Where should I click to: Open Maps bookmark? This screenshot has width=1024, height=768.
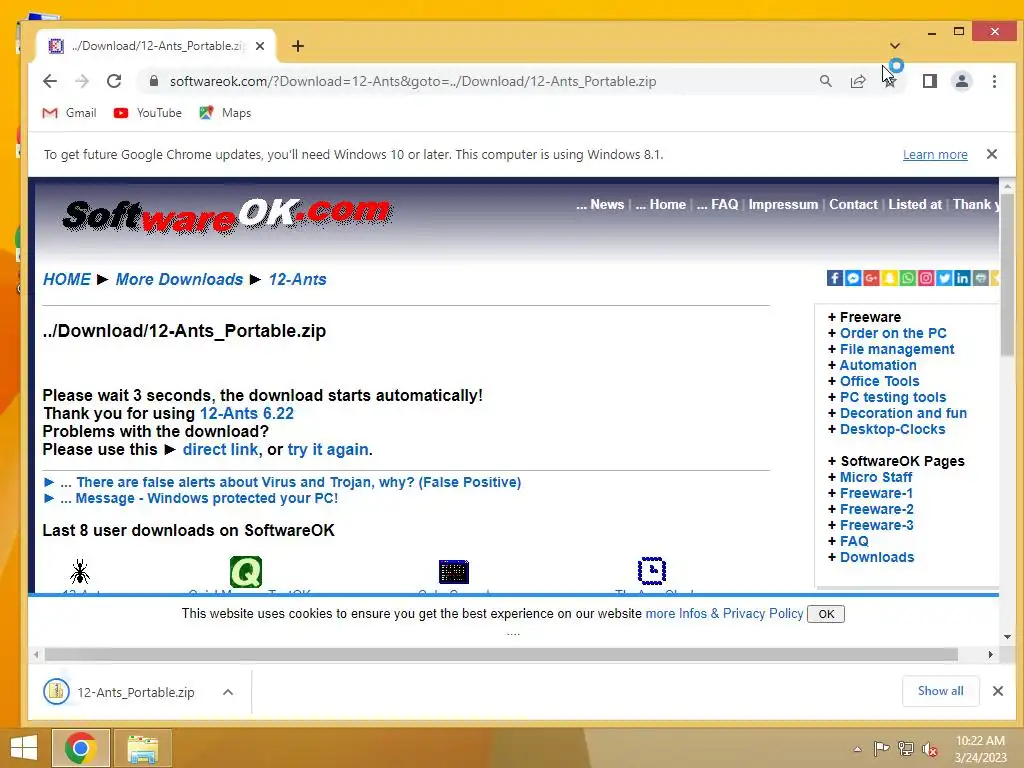click(x=225, y=113)
